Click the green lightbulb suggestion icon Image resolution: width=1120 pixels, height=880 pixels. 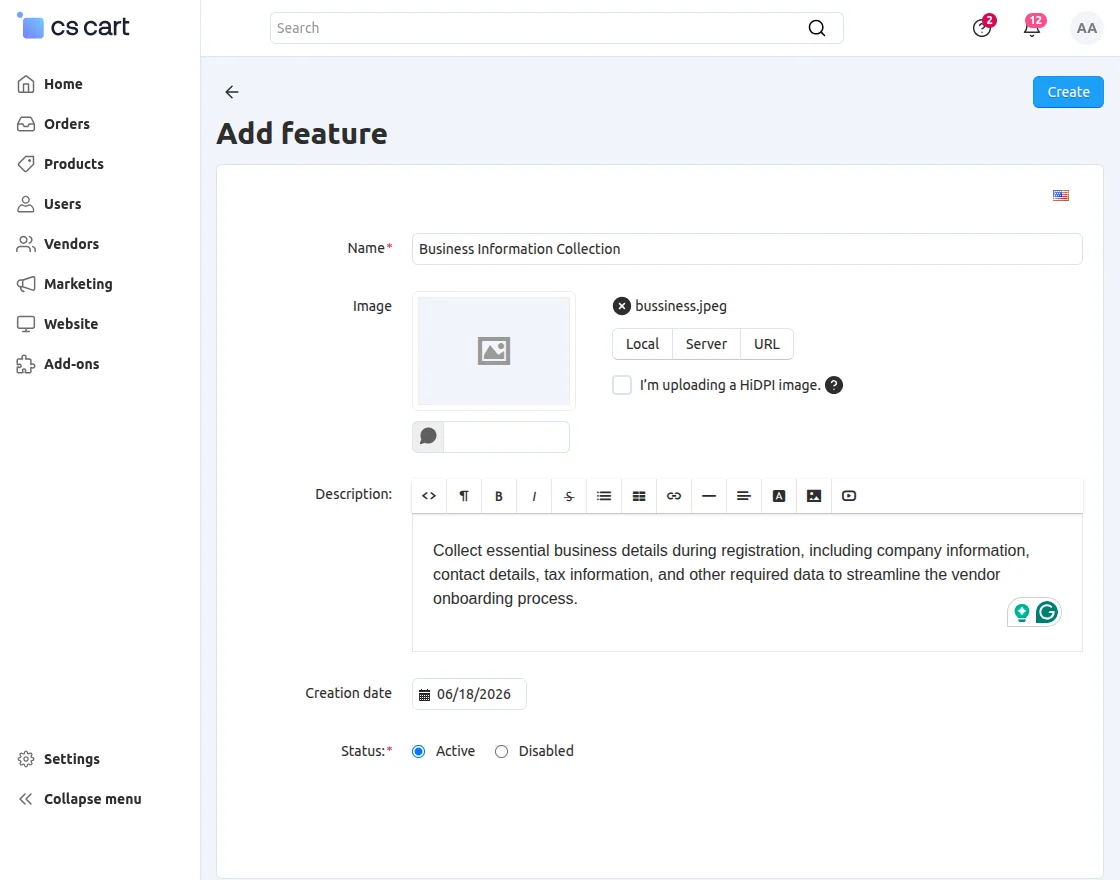[1021, 612]
